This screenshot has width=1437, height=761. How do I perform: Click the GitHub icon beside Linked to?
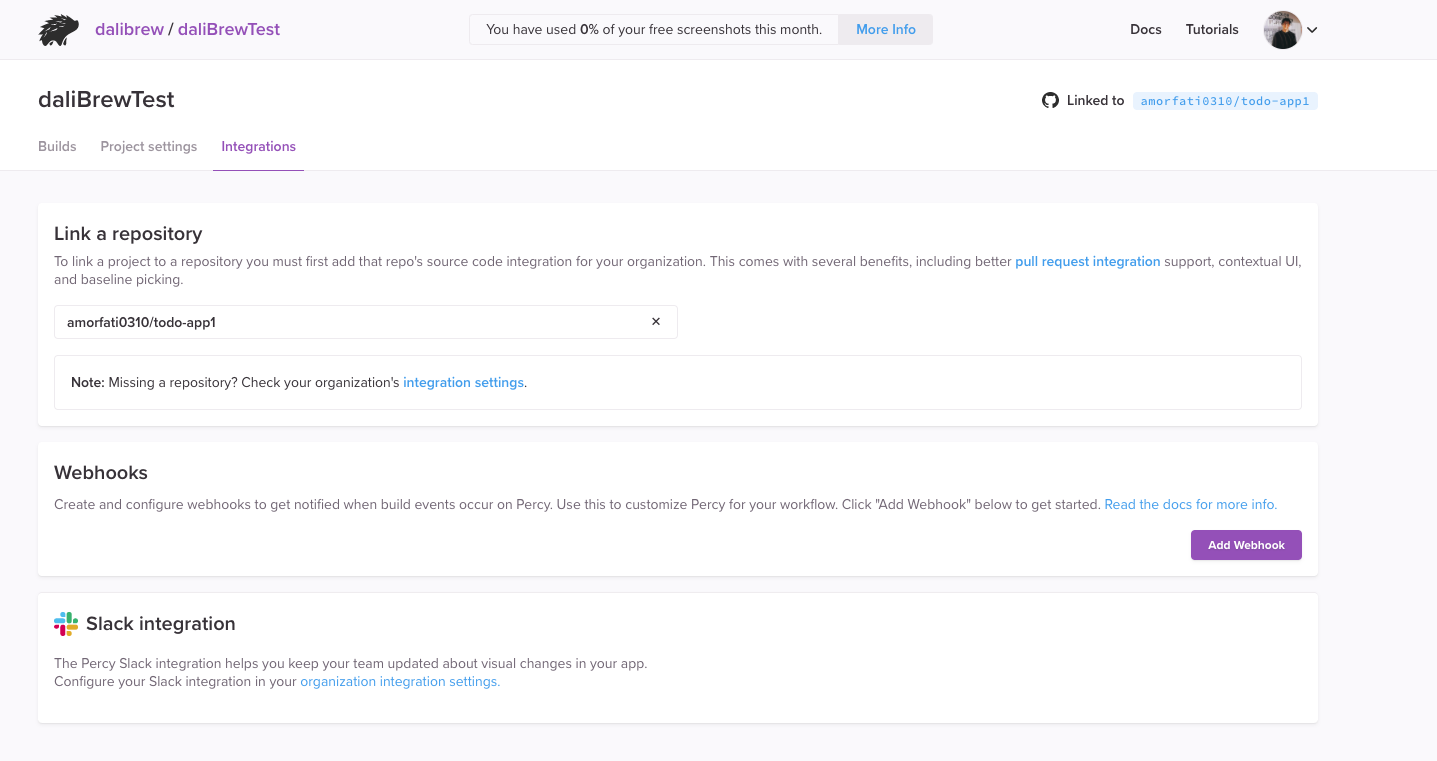pos(1050,100)
